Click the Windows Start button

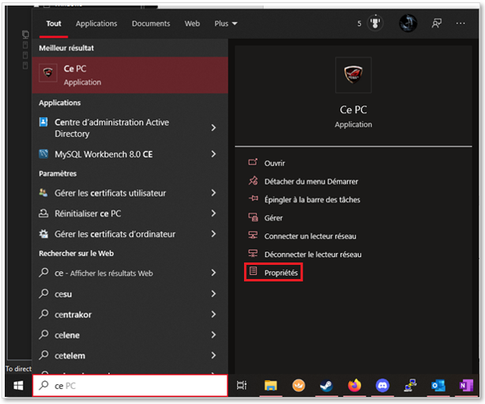19,386
